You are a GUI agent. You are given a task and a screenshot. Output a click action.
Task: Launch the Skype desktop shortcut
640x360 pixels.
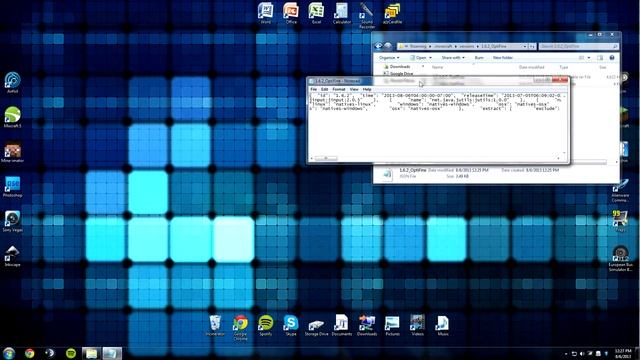tap(291, 325)
